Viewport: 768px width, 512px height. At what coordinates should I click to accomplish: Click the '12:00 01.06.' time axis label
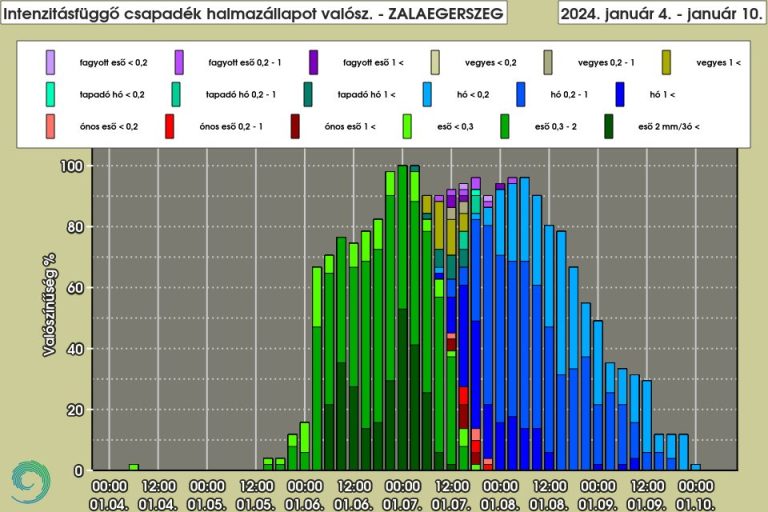point(354,493)
